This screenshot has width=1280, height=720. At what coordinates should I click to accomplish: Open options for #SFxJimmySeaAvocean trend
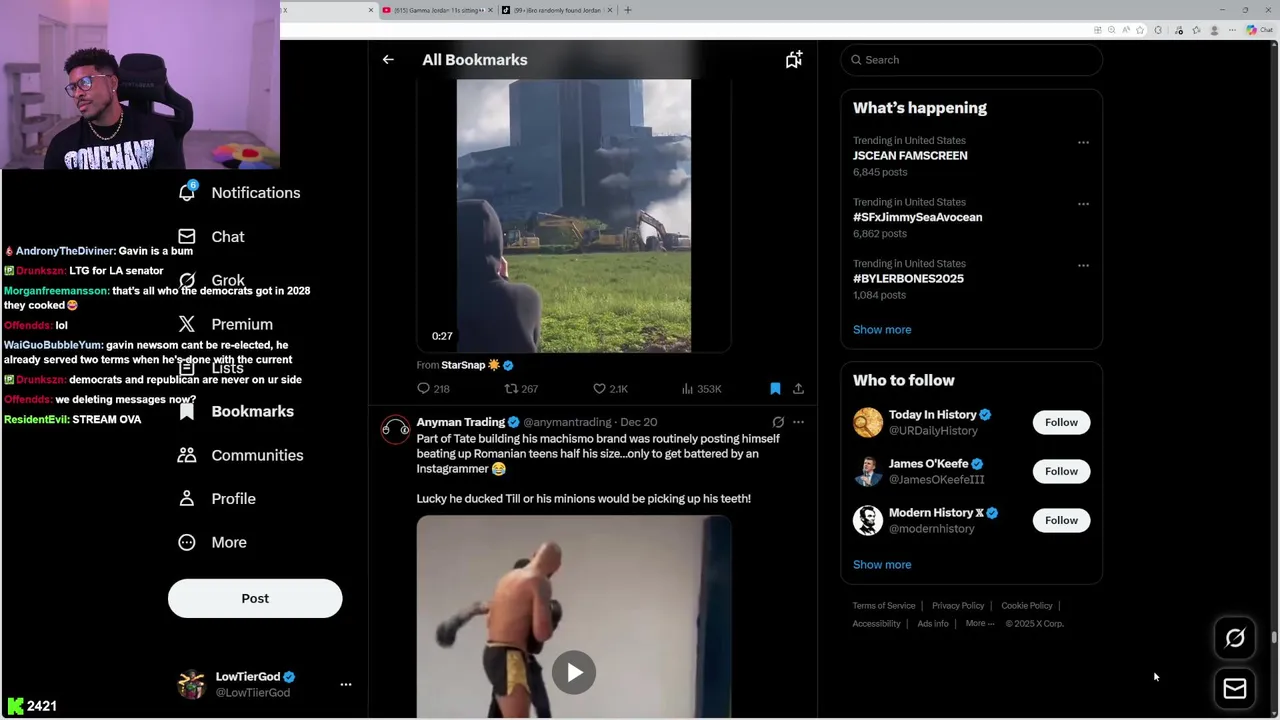pyautogui.click(x=1083, y=204)
